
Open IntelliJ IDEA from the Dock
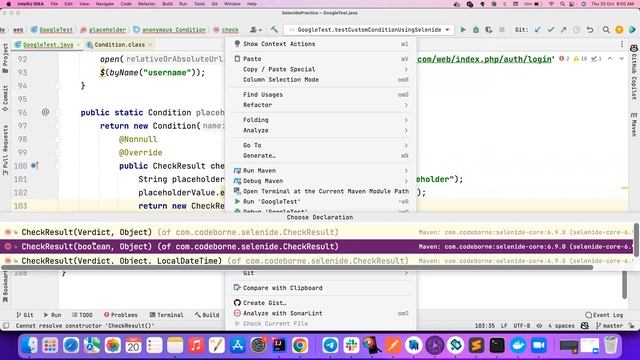tap(279, 345)
